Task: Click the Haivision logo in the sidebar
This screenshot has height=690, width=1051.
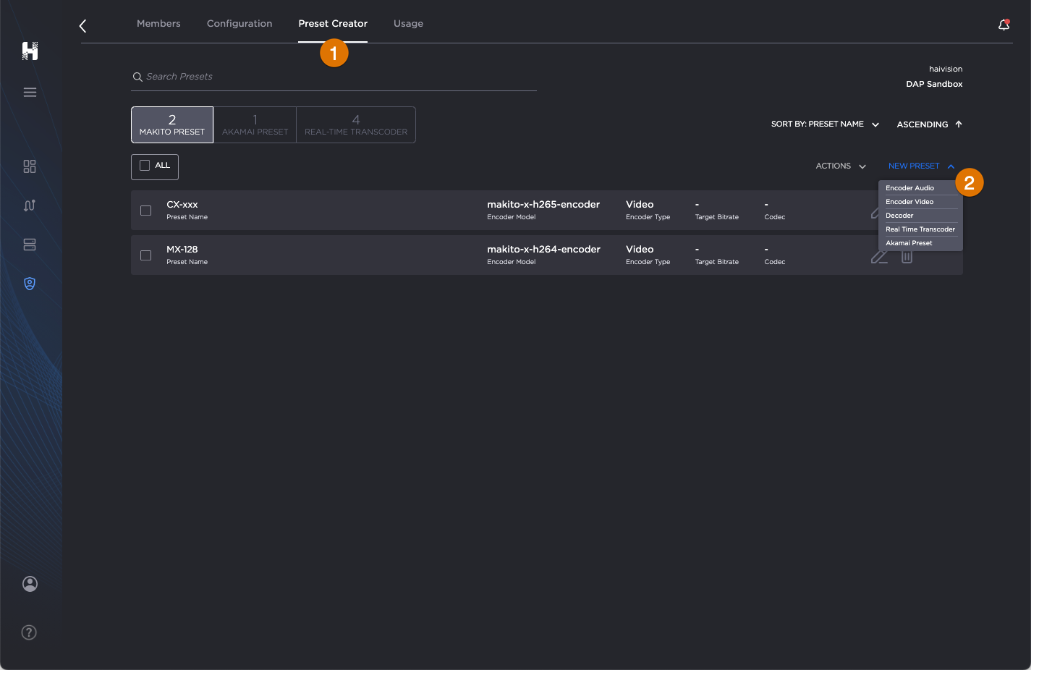Action: [29, 48]
